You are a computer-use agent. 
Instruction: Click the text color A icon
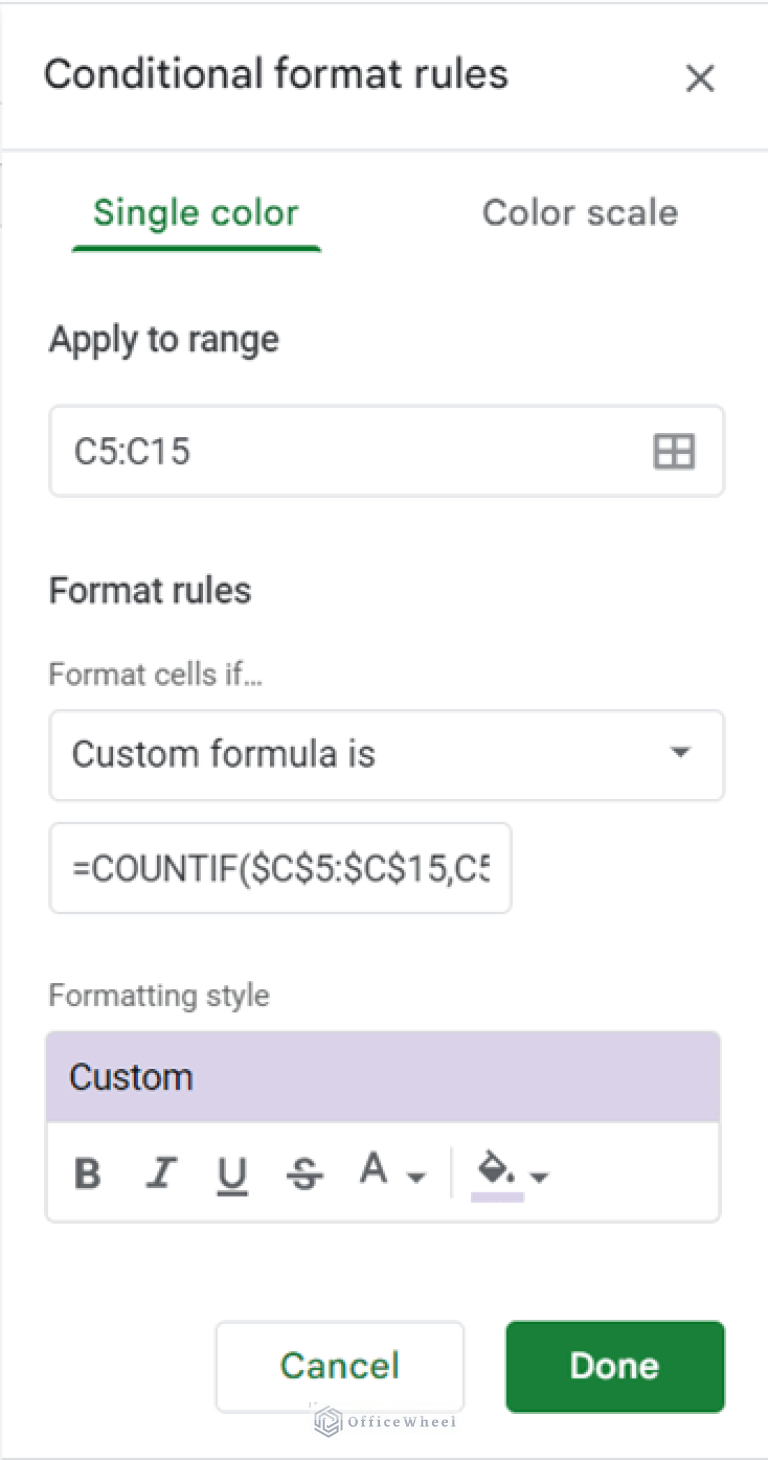(374, 1168)
